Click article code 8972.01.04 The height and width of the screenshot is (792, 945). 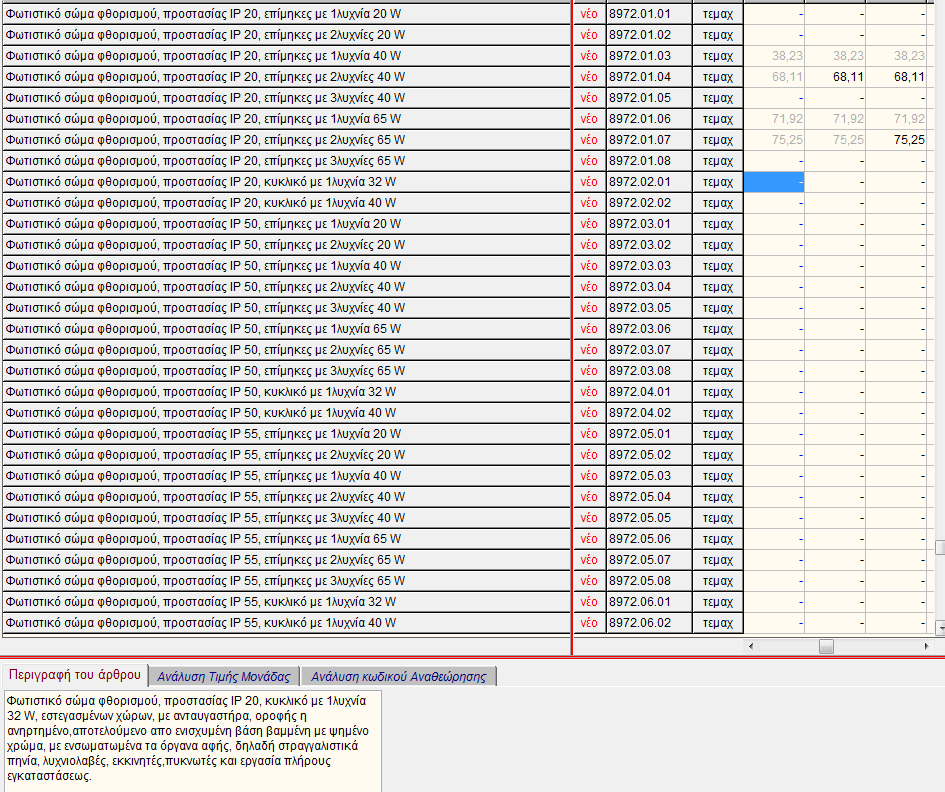pyautogui.click(x=639, y=76)
